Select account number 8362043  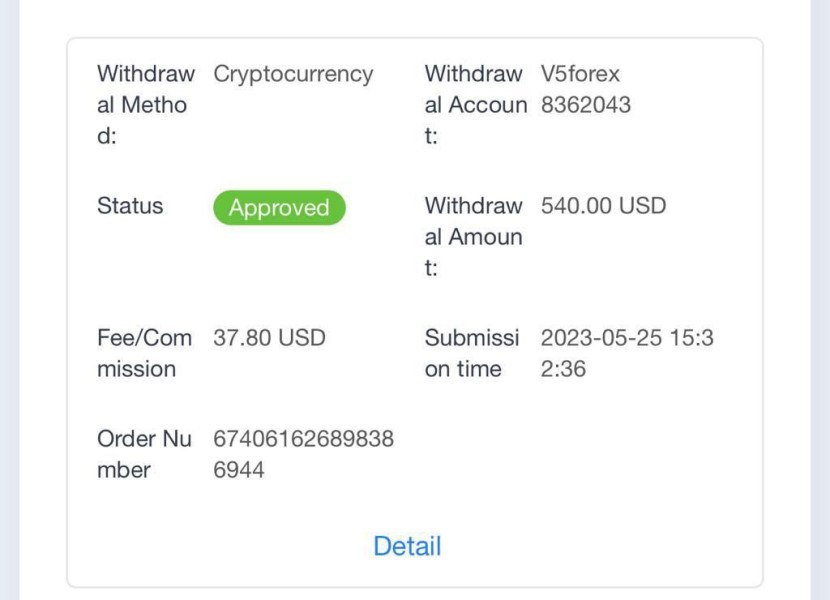click(586, 105)
